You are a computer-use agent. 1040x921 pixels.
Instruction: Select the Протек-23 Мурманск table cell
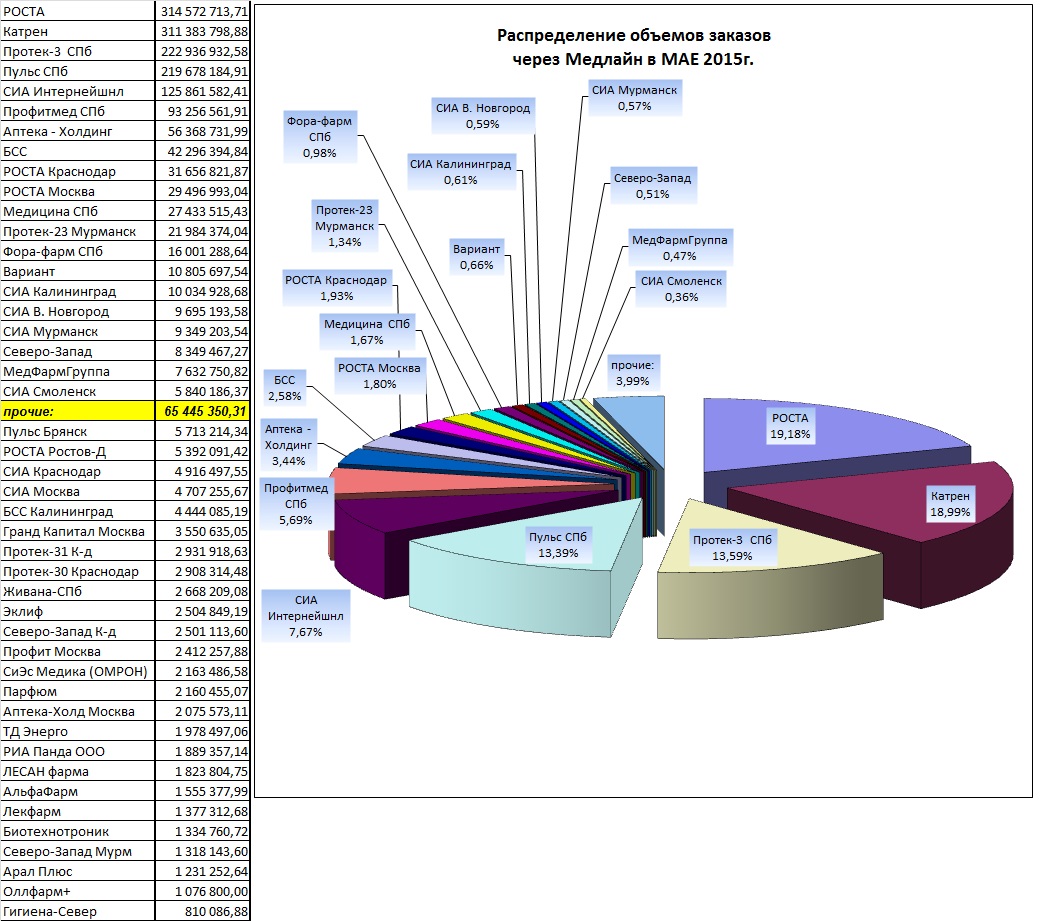78,231
